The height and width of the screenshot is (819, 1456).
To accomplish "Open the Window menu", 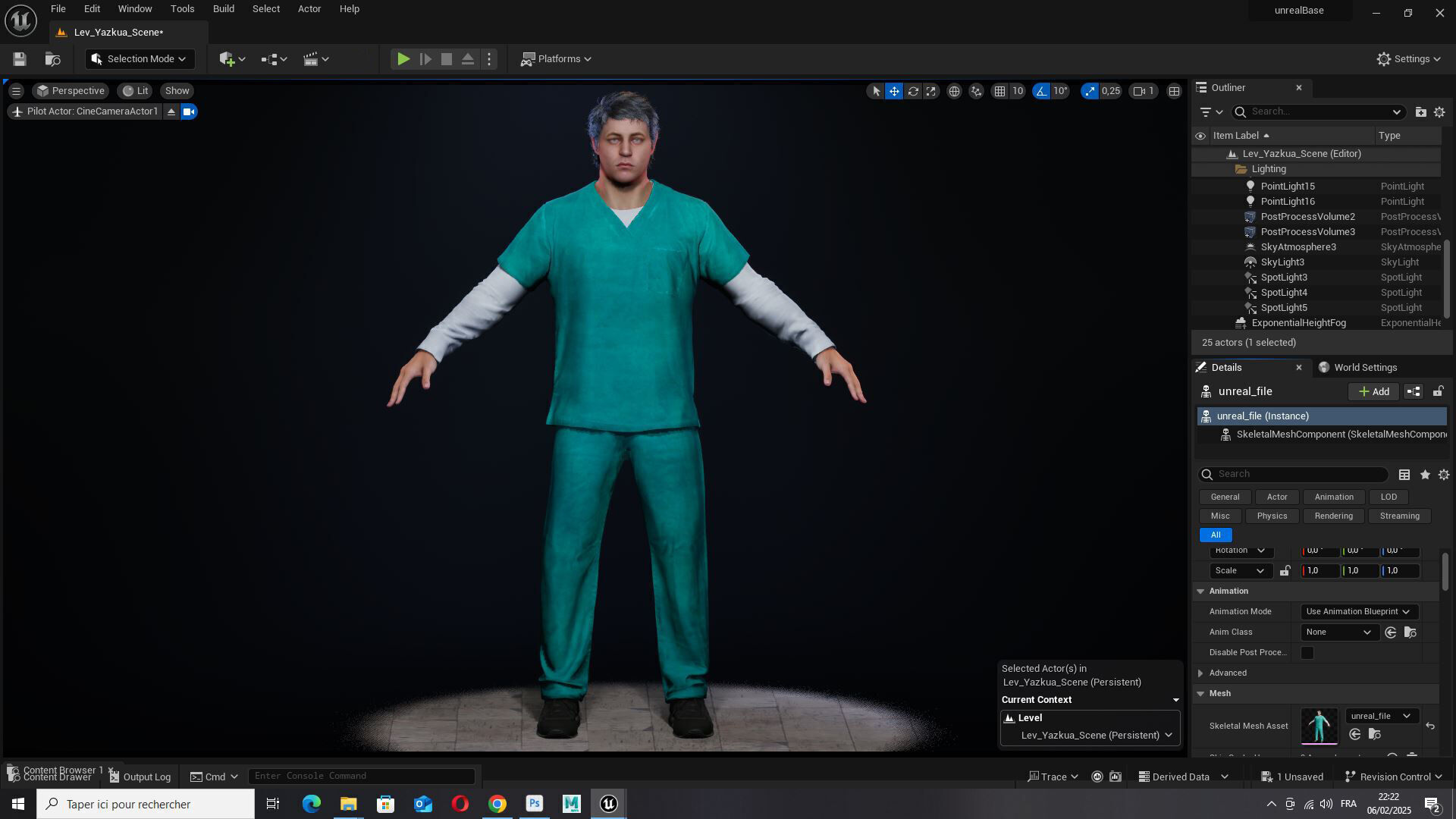I will point(135,9).
